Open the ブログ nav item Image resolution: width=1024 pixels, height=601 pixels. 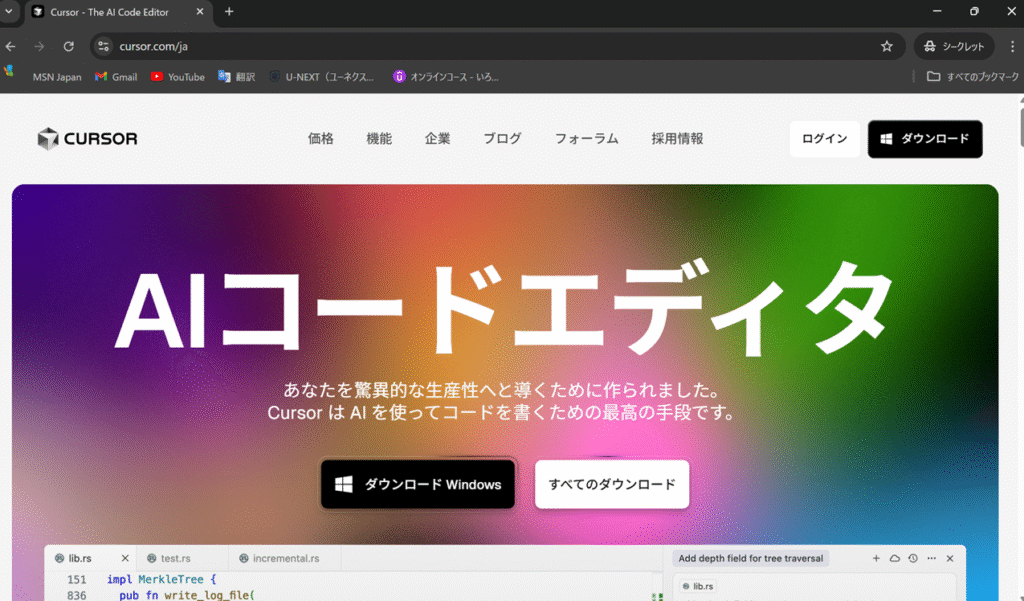(x=502, y=138)
